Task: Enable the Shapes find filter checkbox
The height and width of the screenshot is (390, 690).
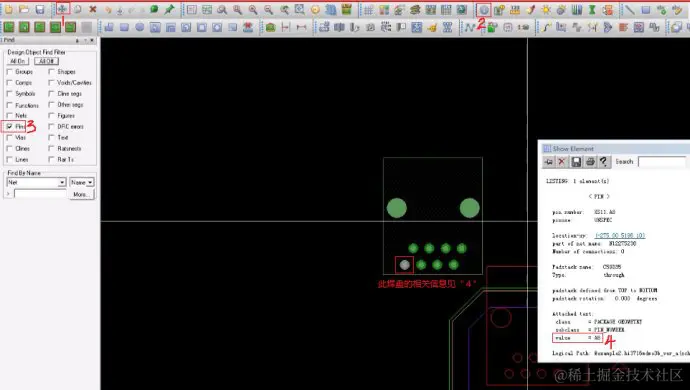Action: pos(51,71)
